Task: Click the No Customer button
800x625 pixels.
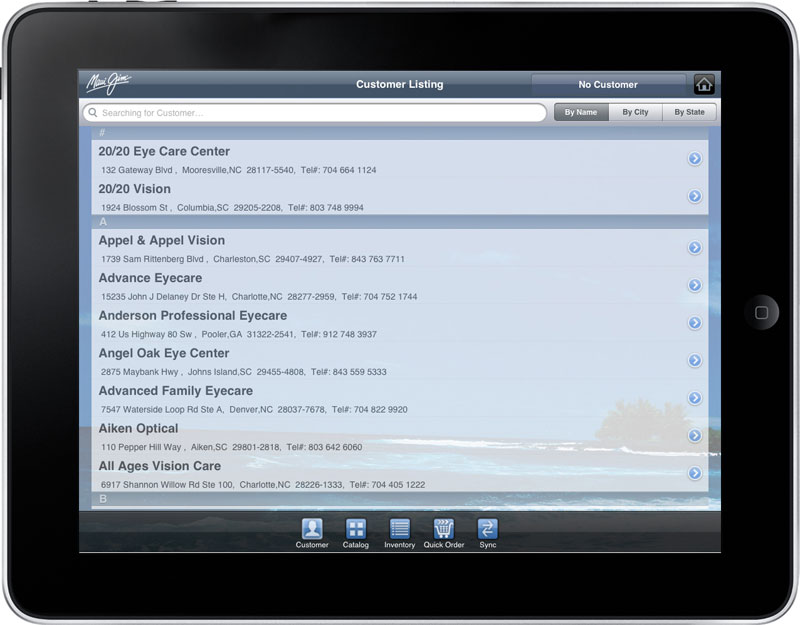Action: tap(608, 85)
